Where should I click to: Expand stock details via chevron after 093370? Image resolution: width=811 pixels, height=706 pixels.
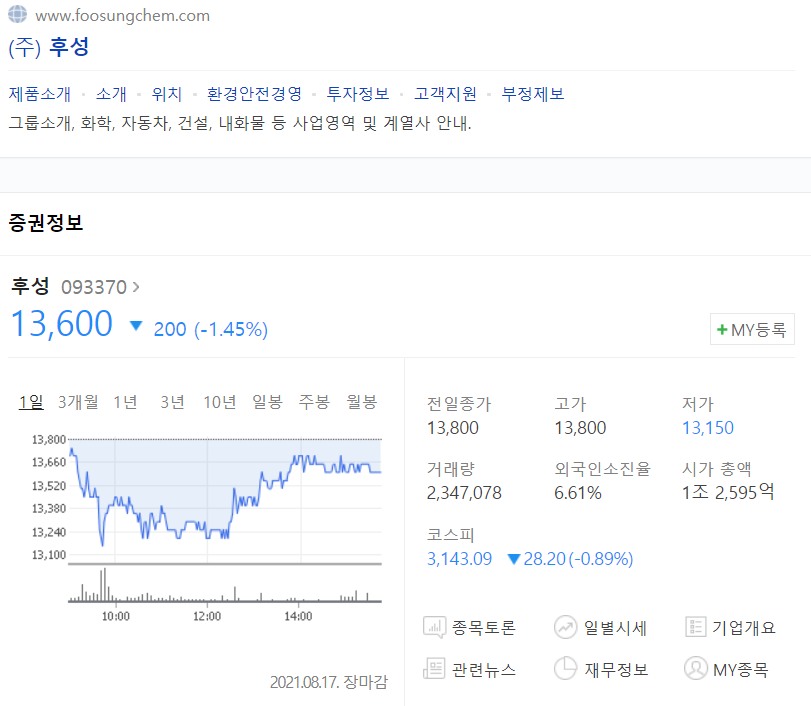[136, 287]
